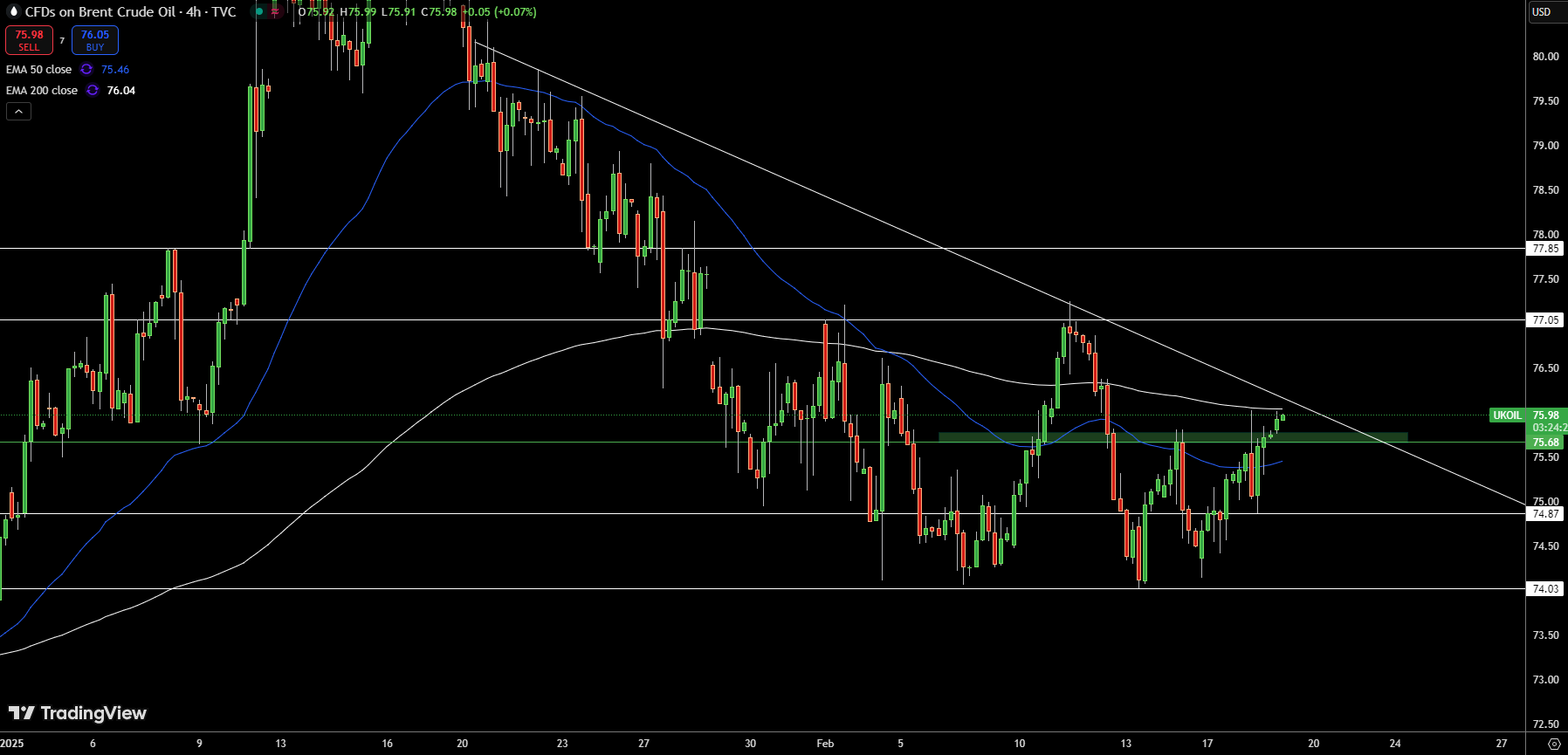1568x755 pixels.
Task: Click the oil drop symbol icon
Action: click(x=13, y=11)
